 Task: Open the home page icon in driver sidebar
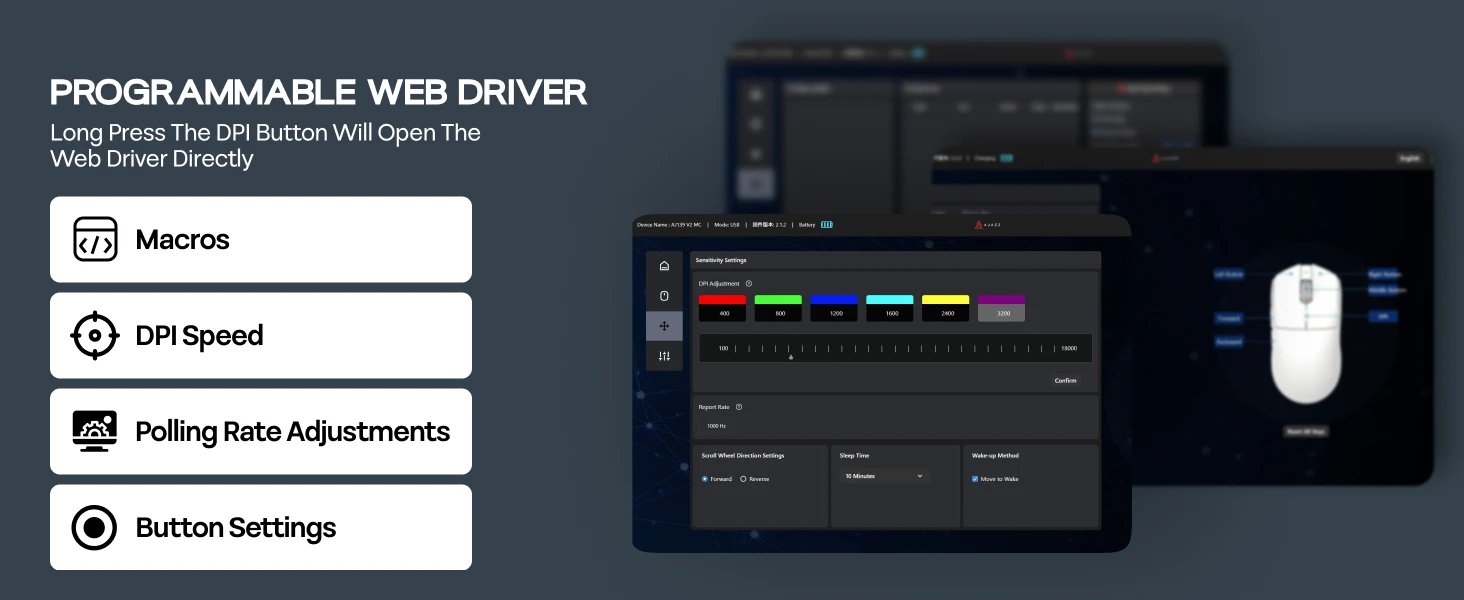coord(664,266)
